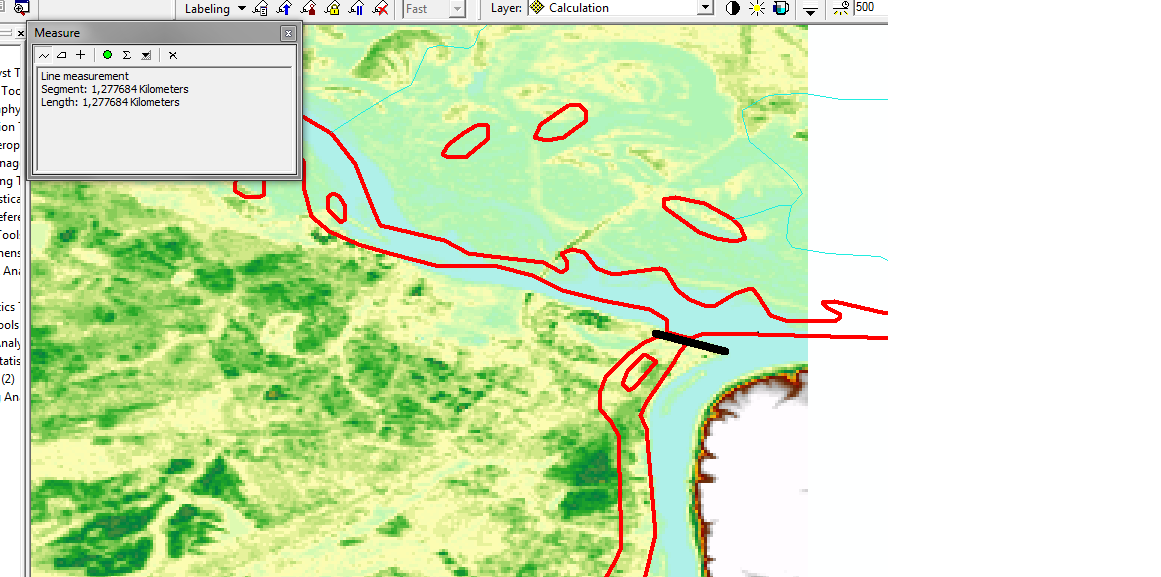
Task: Open the Label Manager icon
Action: pyautogui.click(x=261, y=9)
